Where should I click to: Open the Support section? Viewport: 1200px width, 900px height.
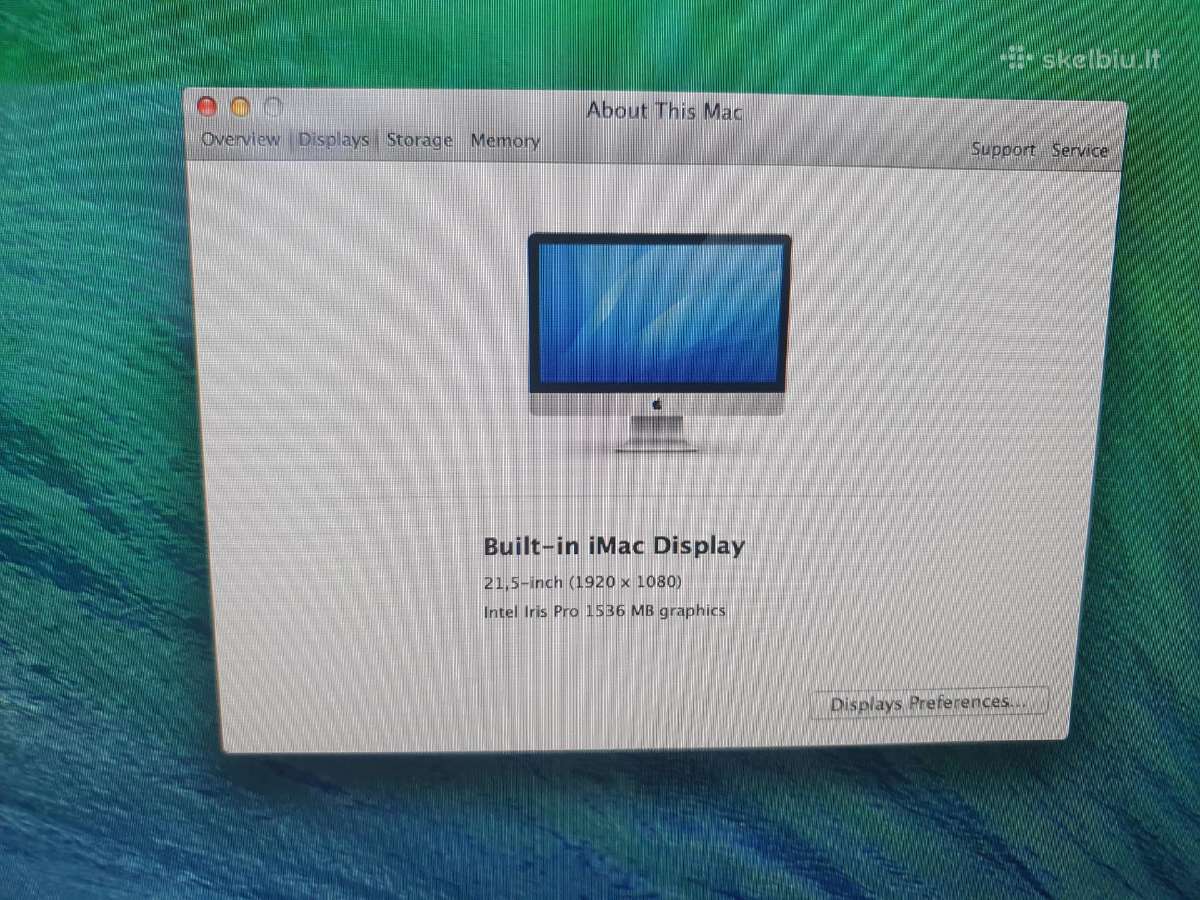1003,150
